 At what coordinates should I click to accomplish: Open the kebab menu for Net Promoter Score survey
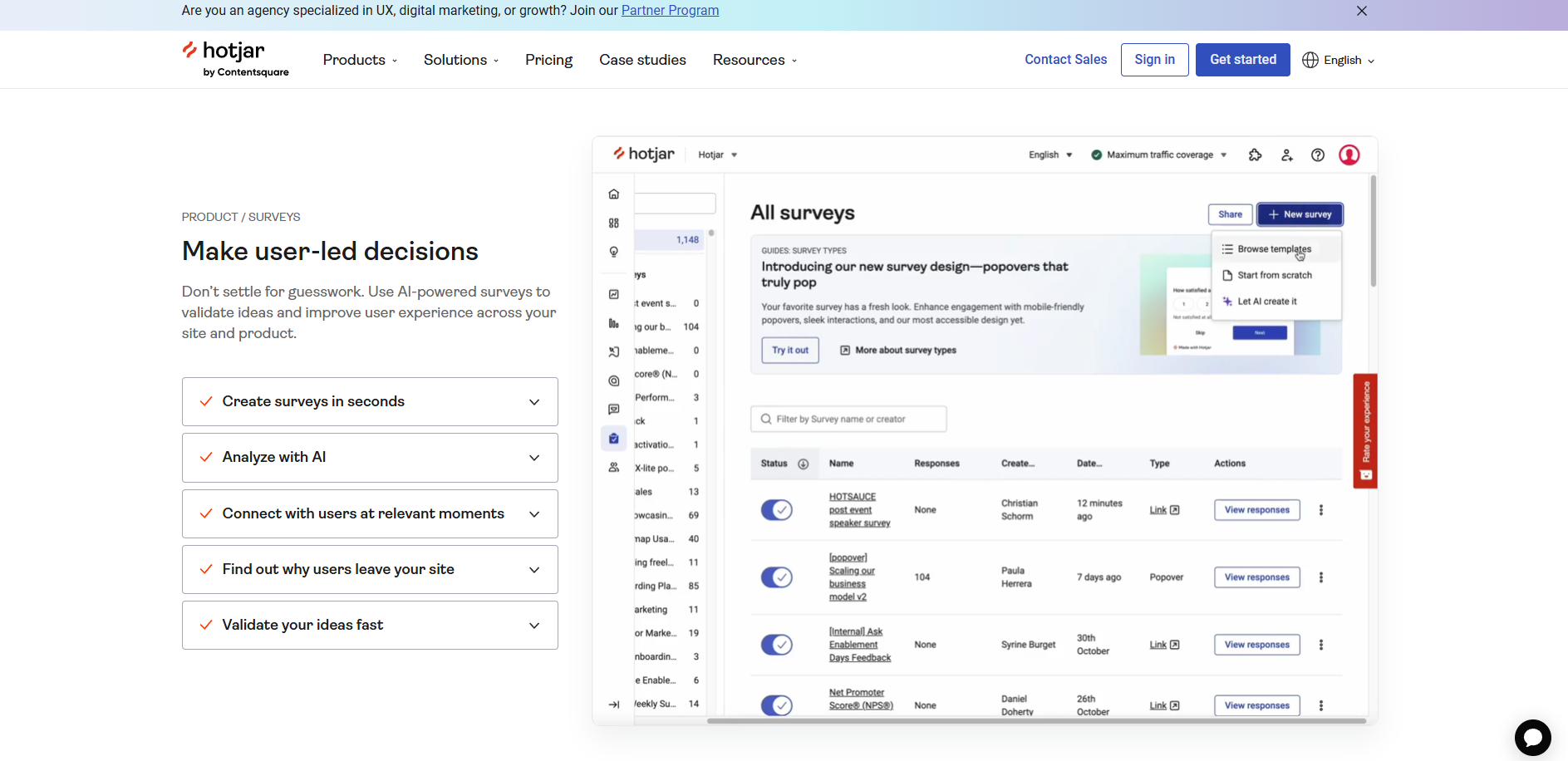[1321, 705]
